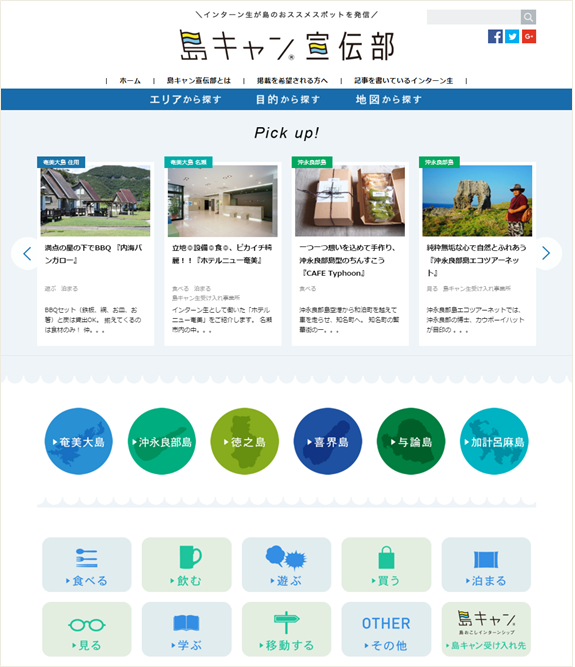Open 地図から探す in the blue bar
575x667 pixels.
click(x=389, y=100)
